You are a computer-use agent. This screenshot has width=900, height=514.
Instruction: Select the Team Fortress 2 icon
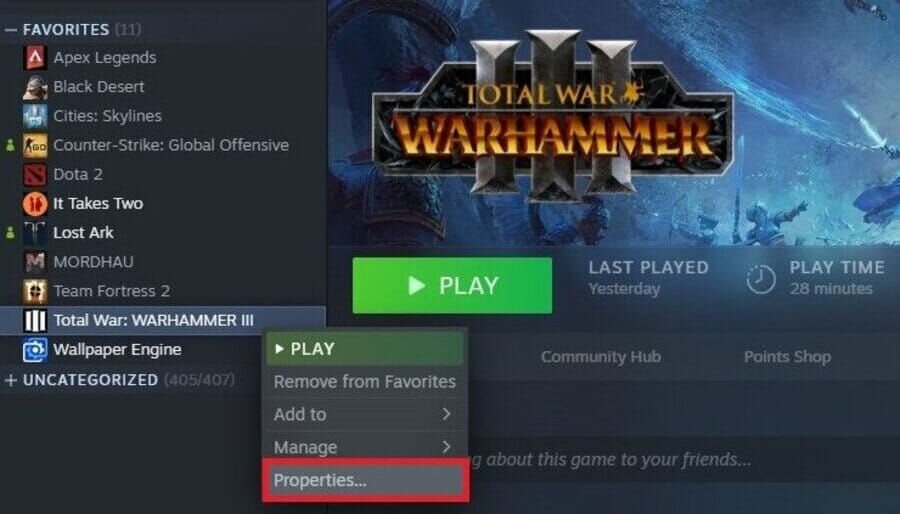coord(35,291)
